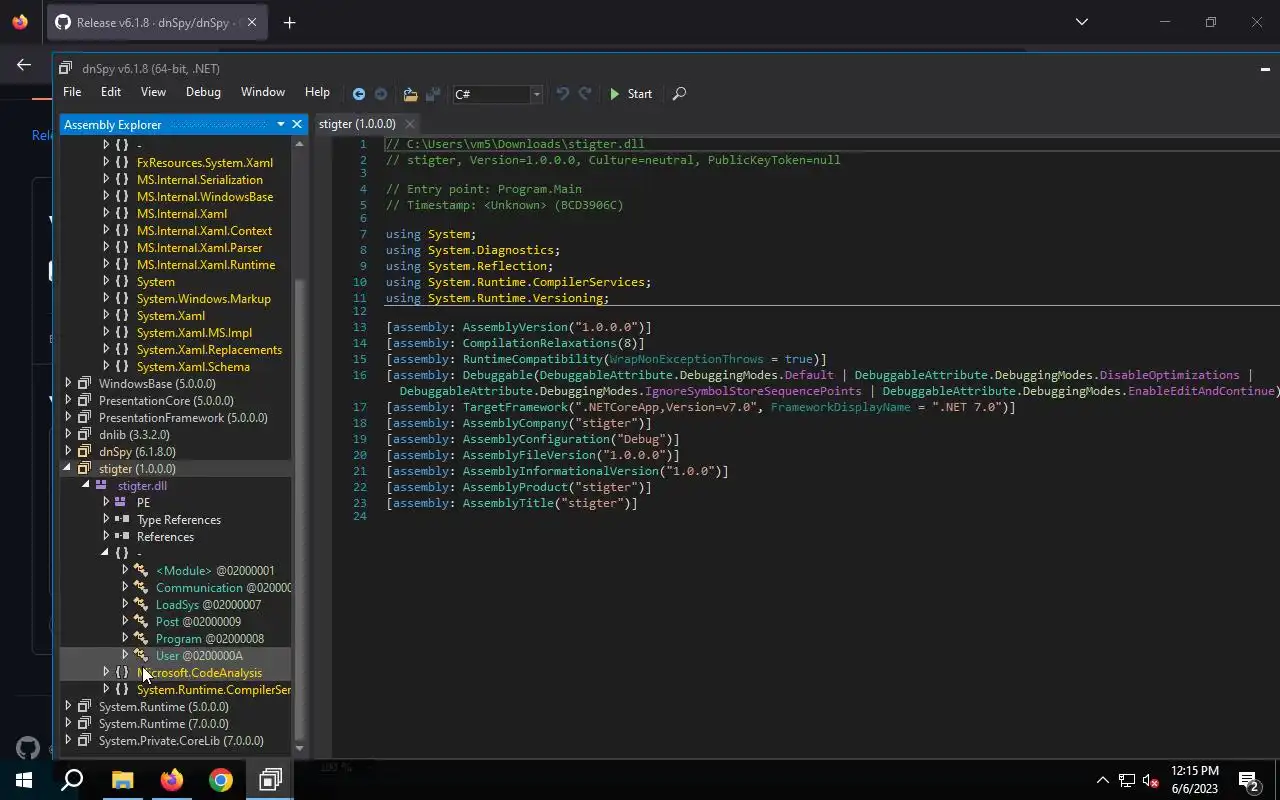Click the Save All toolbar icon

433,94
